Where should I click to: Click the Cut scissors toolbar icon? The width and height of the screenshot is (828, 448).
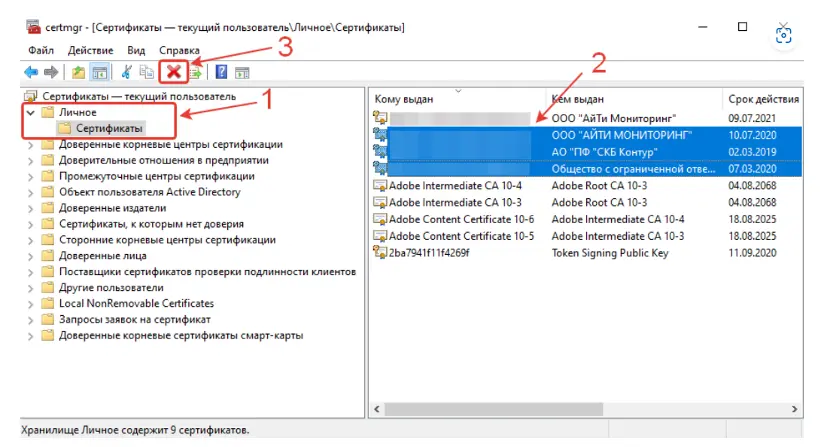pyautogui.click(x=127, y=72)
